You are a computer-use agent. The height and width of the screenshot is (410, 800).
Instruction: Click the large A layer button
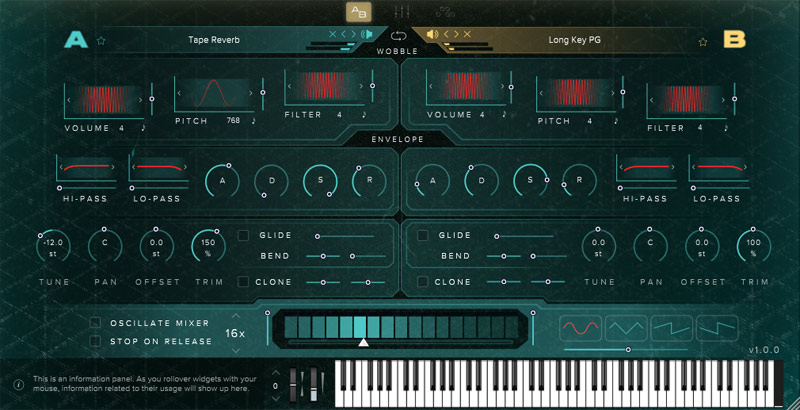coord(76,40)
